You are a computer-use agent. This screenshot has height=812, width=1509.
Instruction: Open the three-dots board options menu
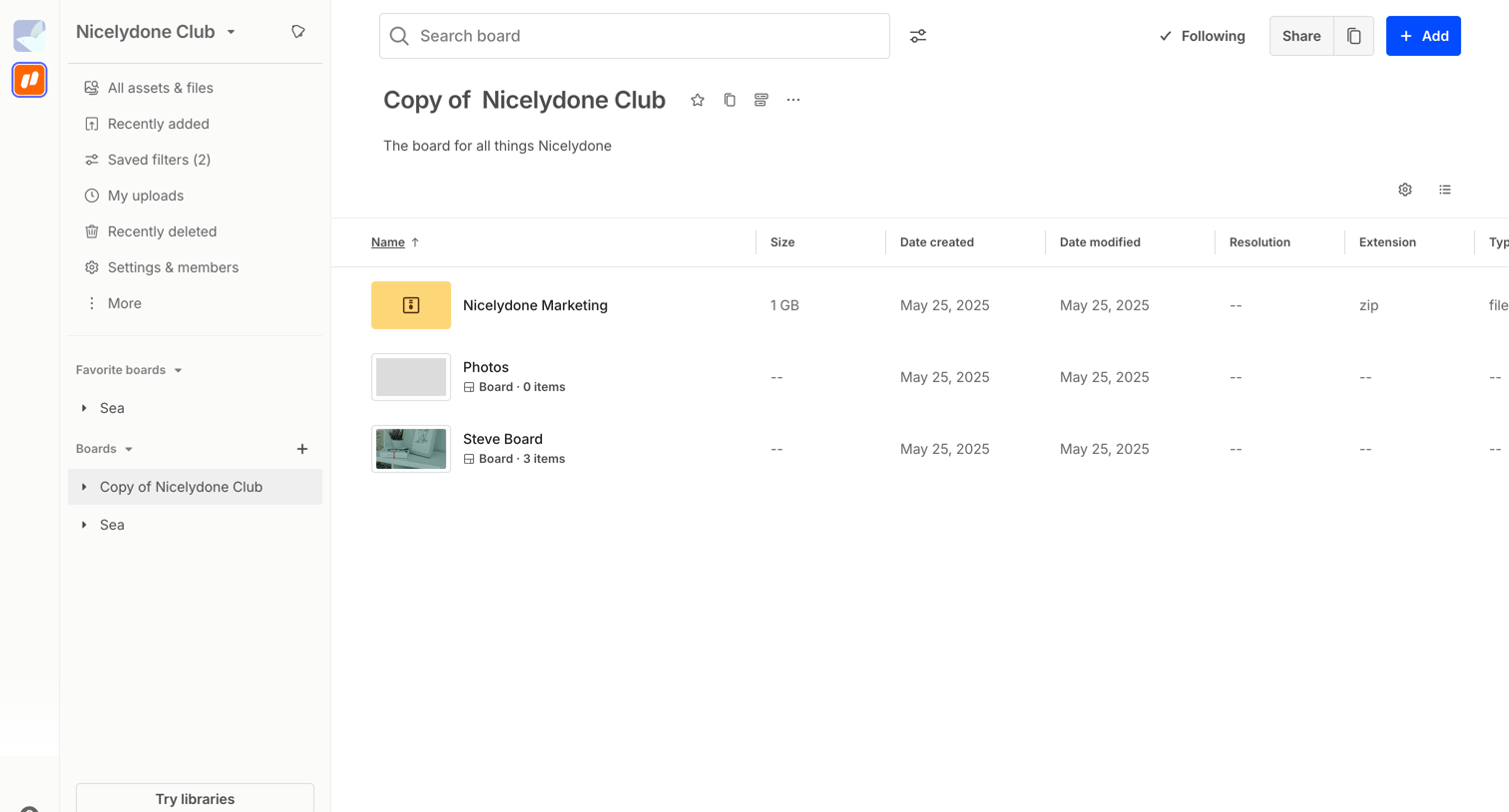click(793, 100)
